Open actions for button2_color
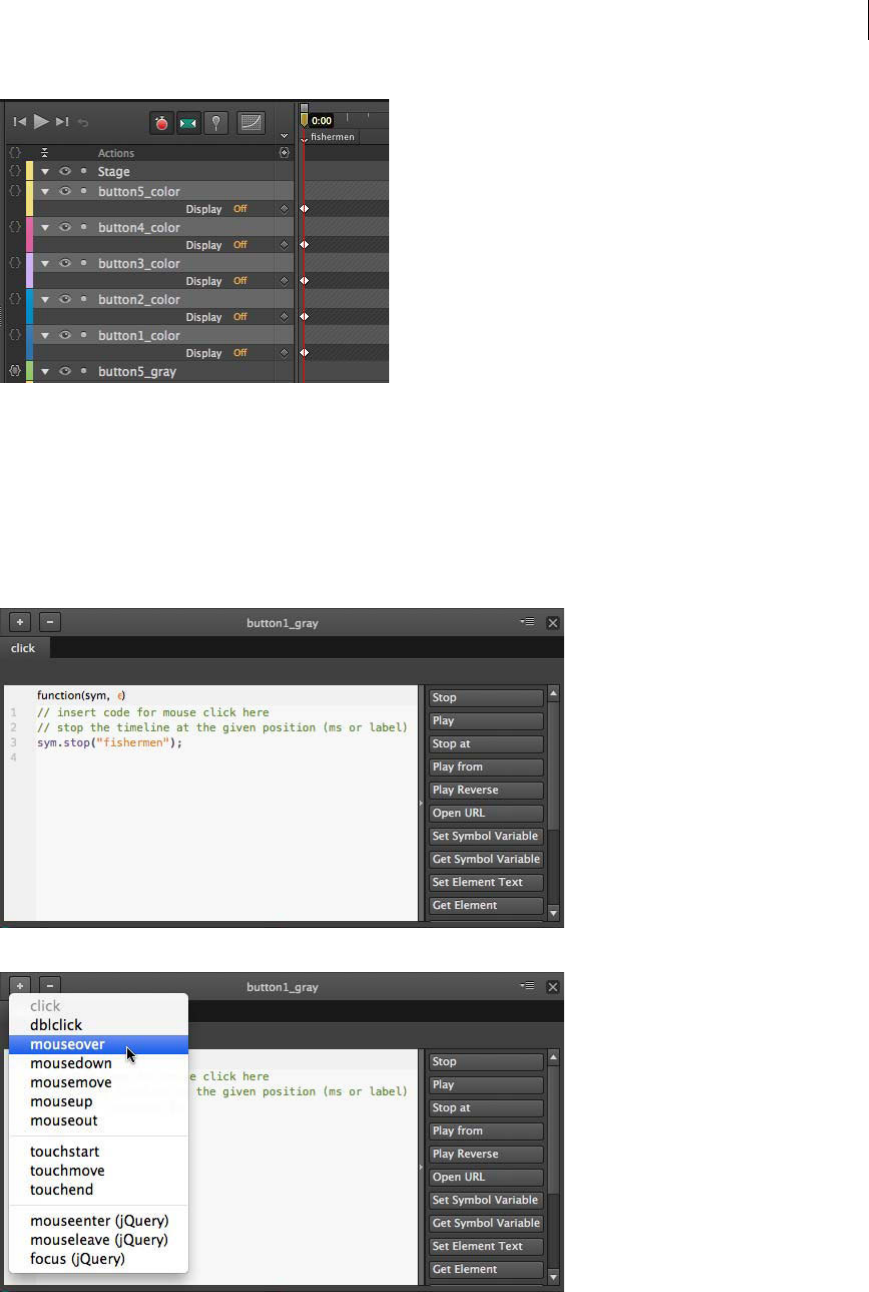This screenshot has height=1292, width=869. coord(14,299)
